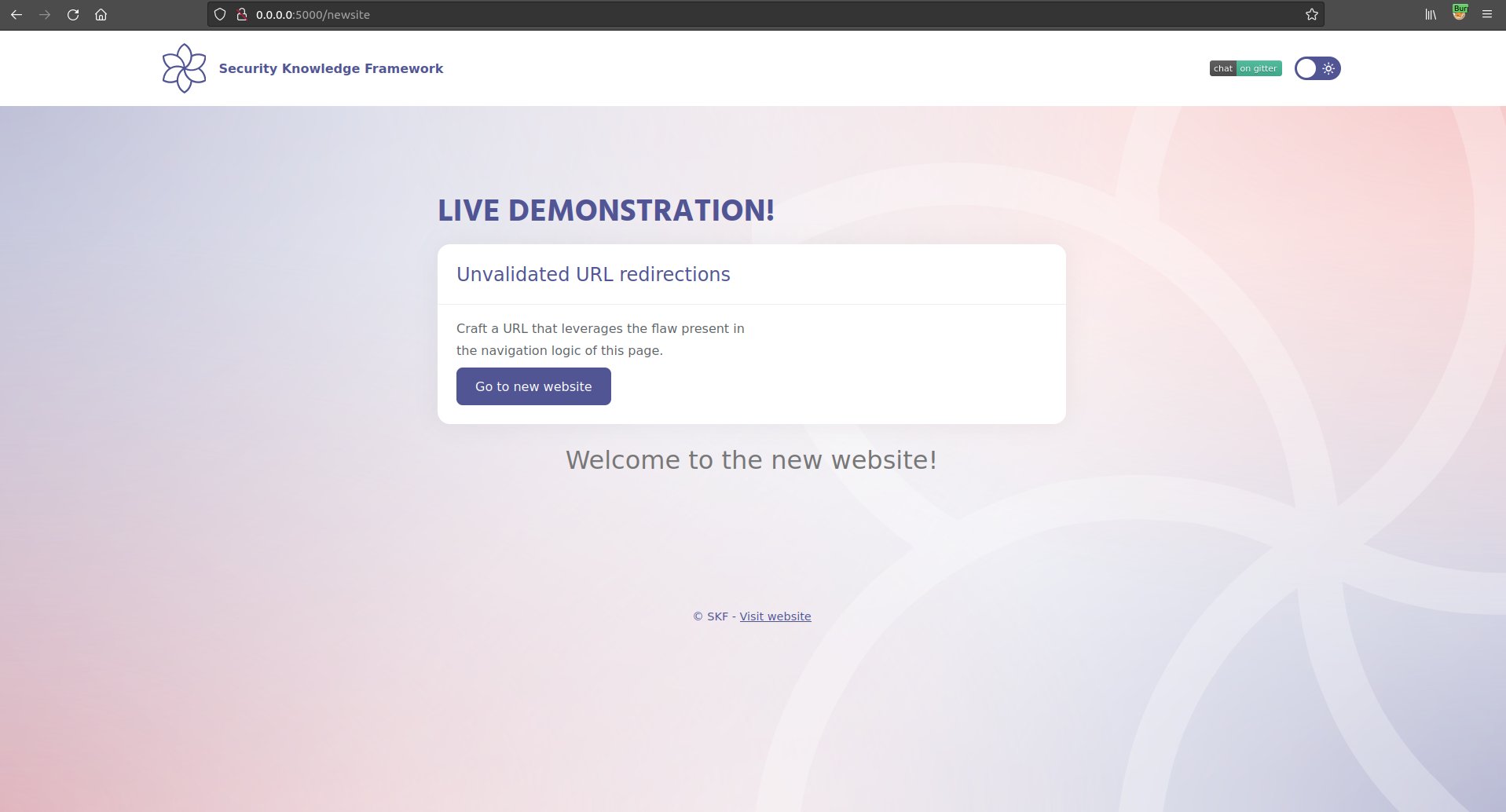Click the Welcome to the new website! text
Image resolution: width=1506 pixels, height=812 pixels.
751,459
